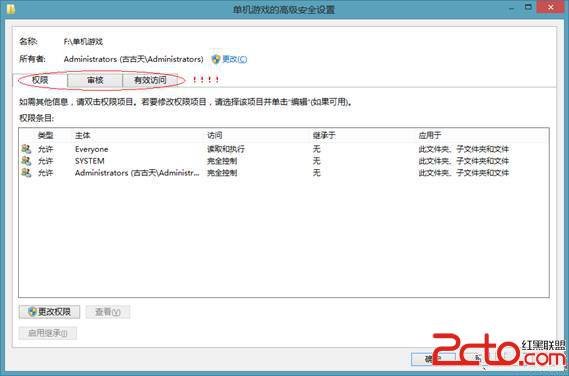Click 完全控制 access value in SYSTEM row

(222, 161)
